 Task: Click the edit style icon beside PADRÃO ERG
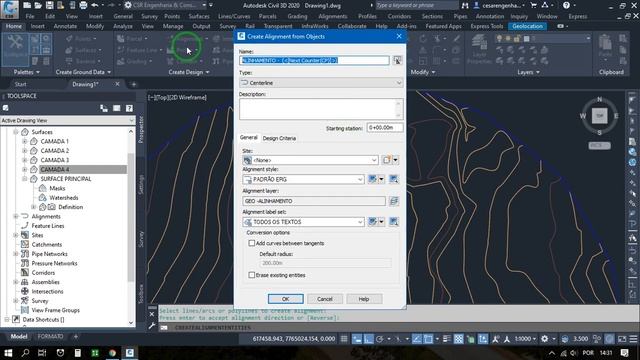372,179
